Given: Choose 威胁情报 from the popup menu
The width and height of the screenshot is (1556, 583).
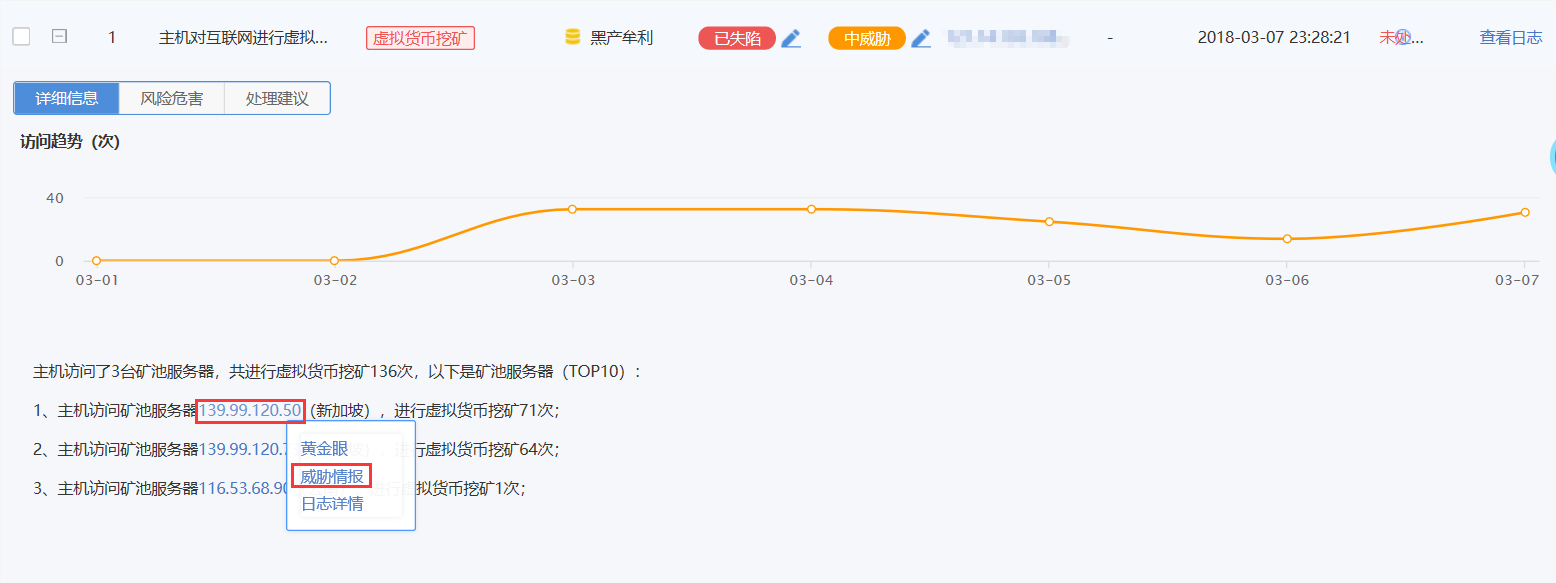Looking at the screenshot, I should pyautogui.click(x=332, y=476).
